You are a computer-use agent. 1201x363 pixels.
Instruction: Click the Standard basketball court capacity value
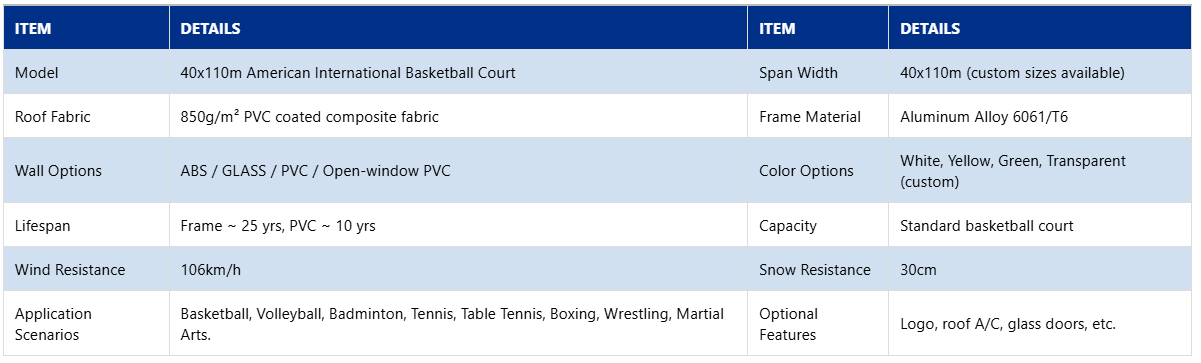click(x=987, y=226)
